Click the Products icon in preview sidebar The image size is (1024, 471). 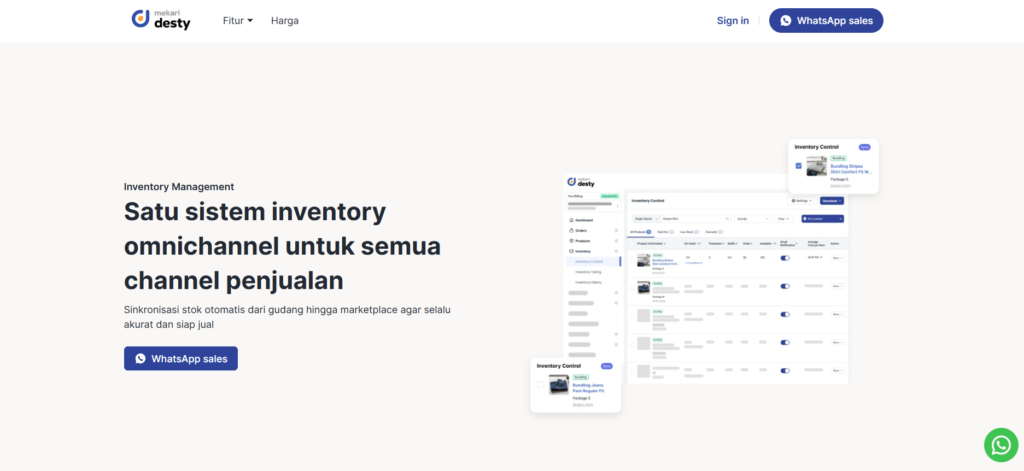click(571, 241)
